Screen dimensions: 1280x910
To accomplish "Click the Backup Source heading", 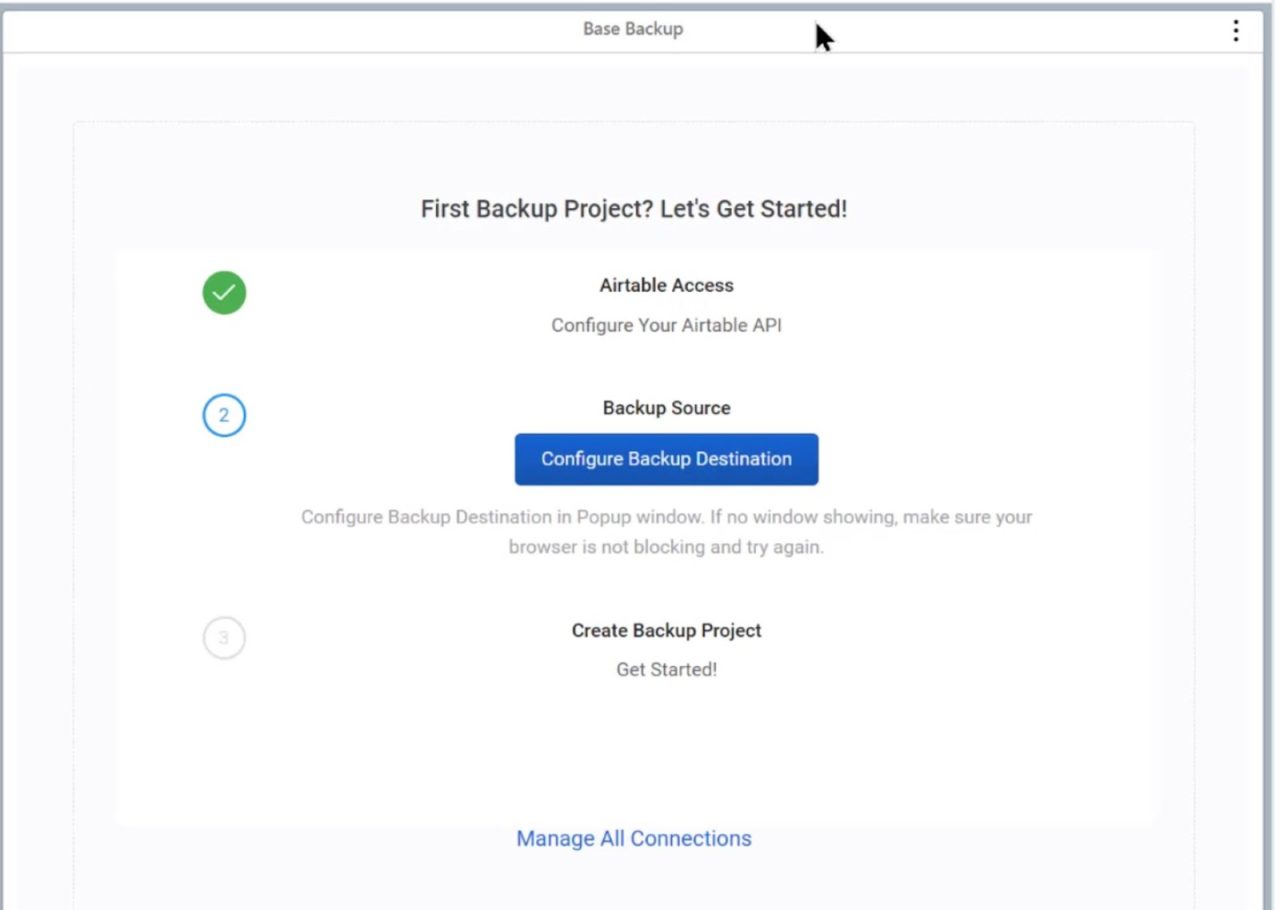I will point(666,408).
